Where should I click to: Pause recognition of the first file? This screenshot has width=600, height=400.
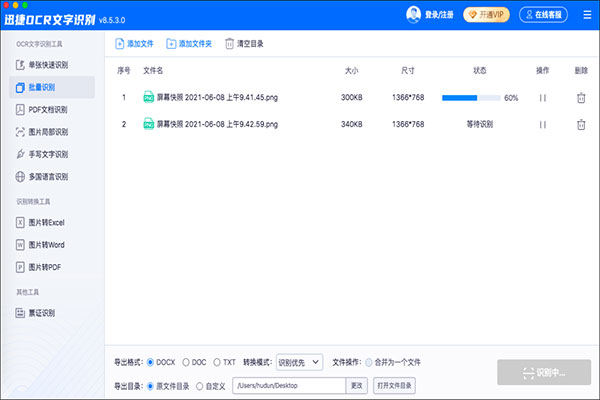(x=543, y=98)
